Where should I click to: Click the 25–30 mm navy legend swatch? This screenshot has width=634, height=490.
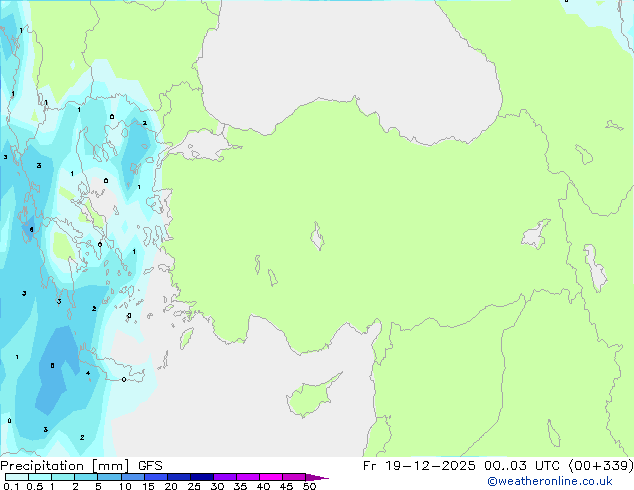pyautogui.click(x=201, y=477)
